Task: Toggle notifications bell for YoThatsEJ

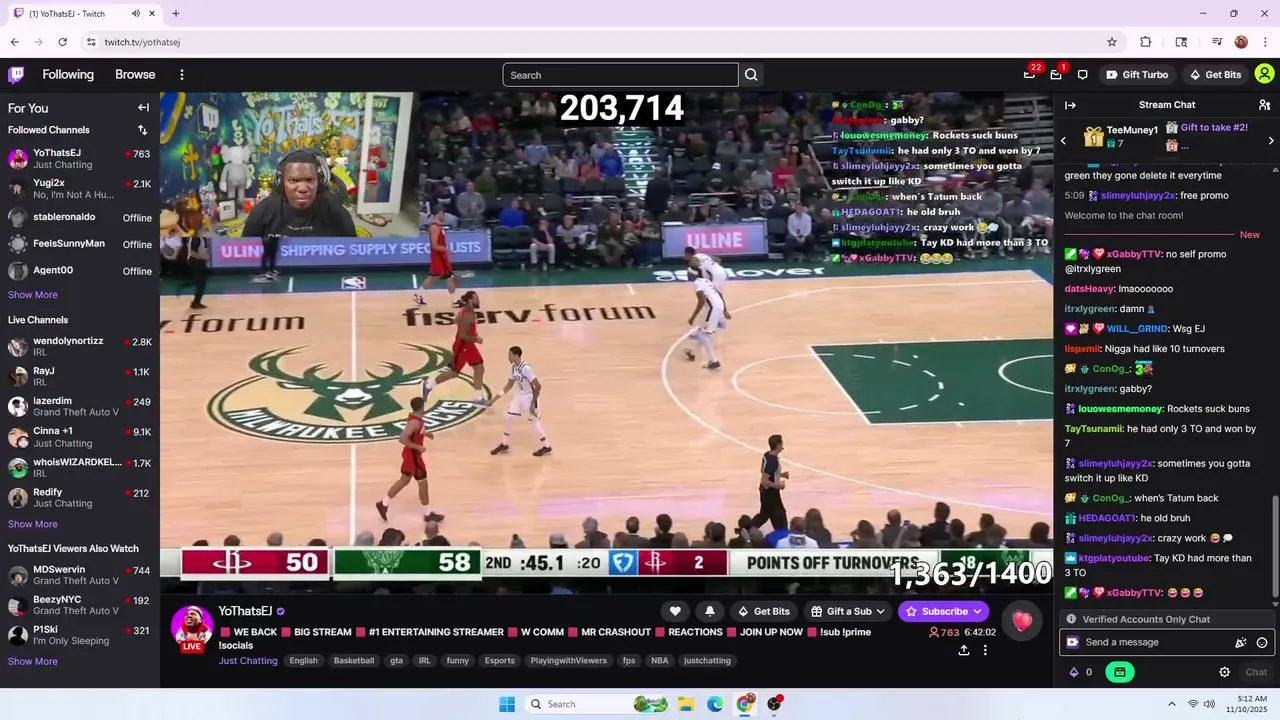Action: pos(710,611)
